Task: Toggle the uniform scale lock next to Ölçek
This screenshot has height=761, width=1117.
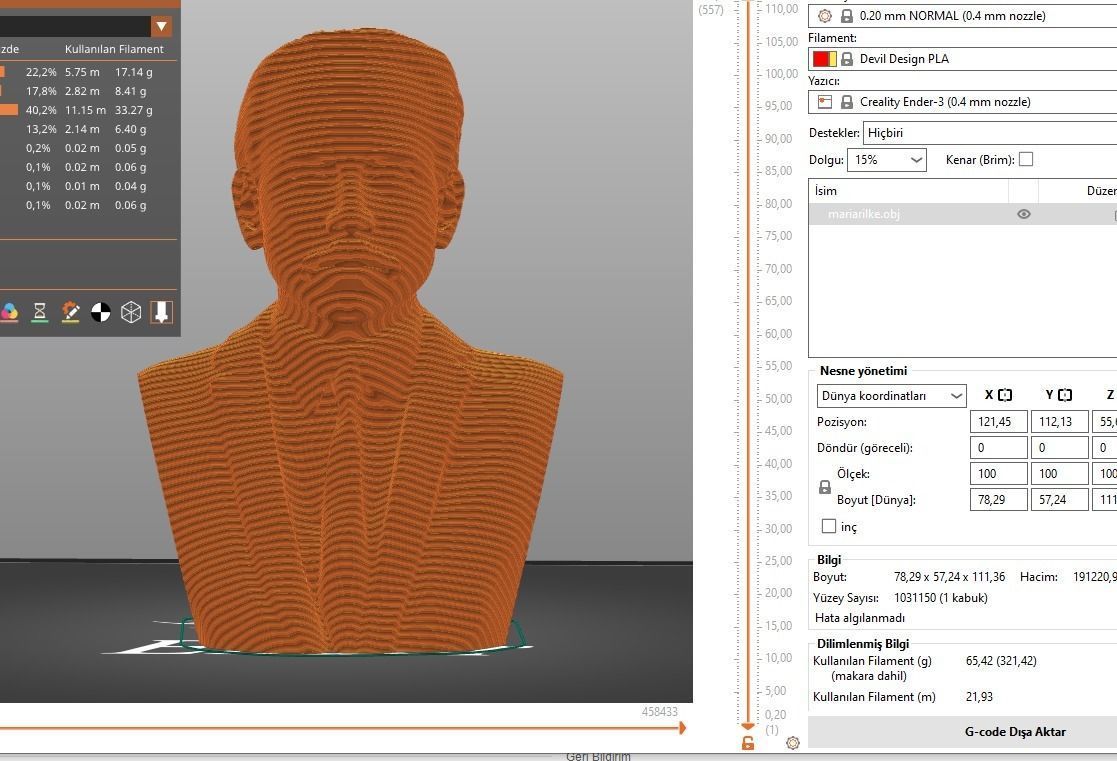Action: click(x=824, y=487)
